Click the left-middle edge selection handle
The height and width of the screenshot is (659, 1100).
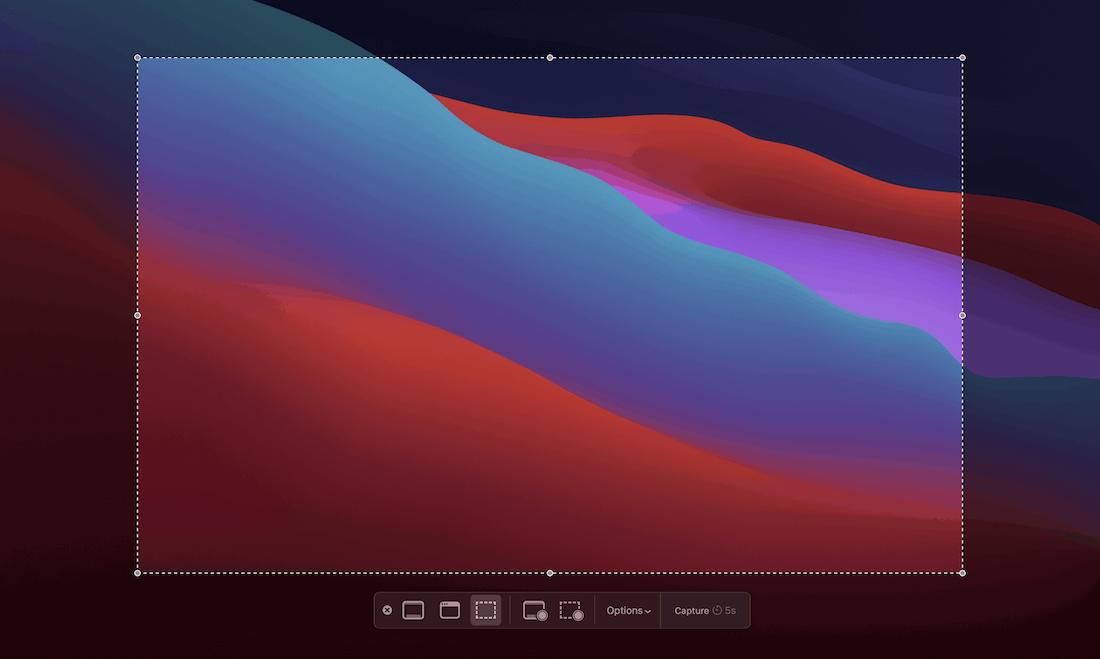138,315
